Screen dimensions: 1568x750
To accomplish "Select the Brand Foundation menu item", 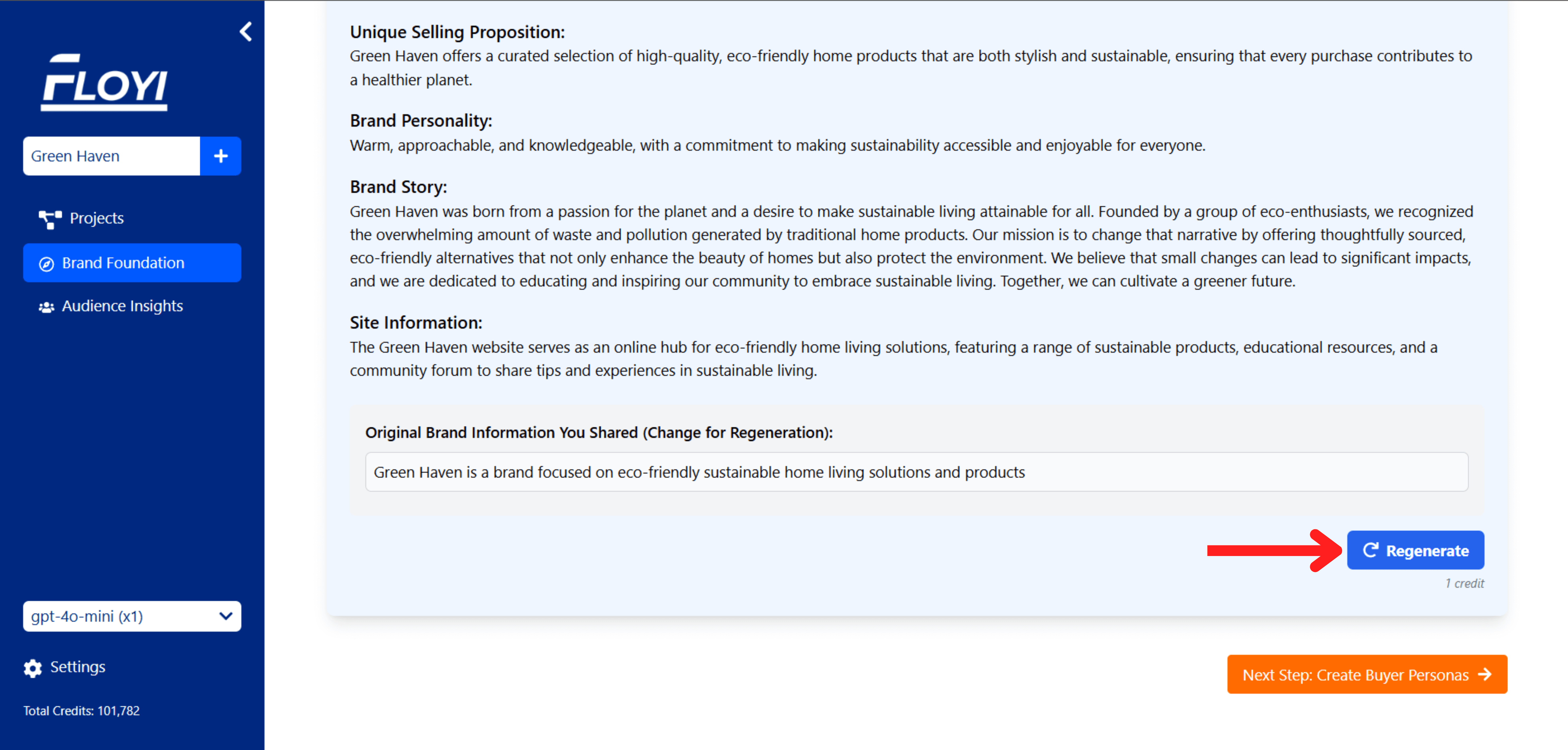I will click(x=132, y=263).
